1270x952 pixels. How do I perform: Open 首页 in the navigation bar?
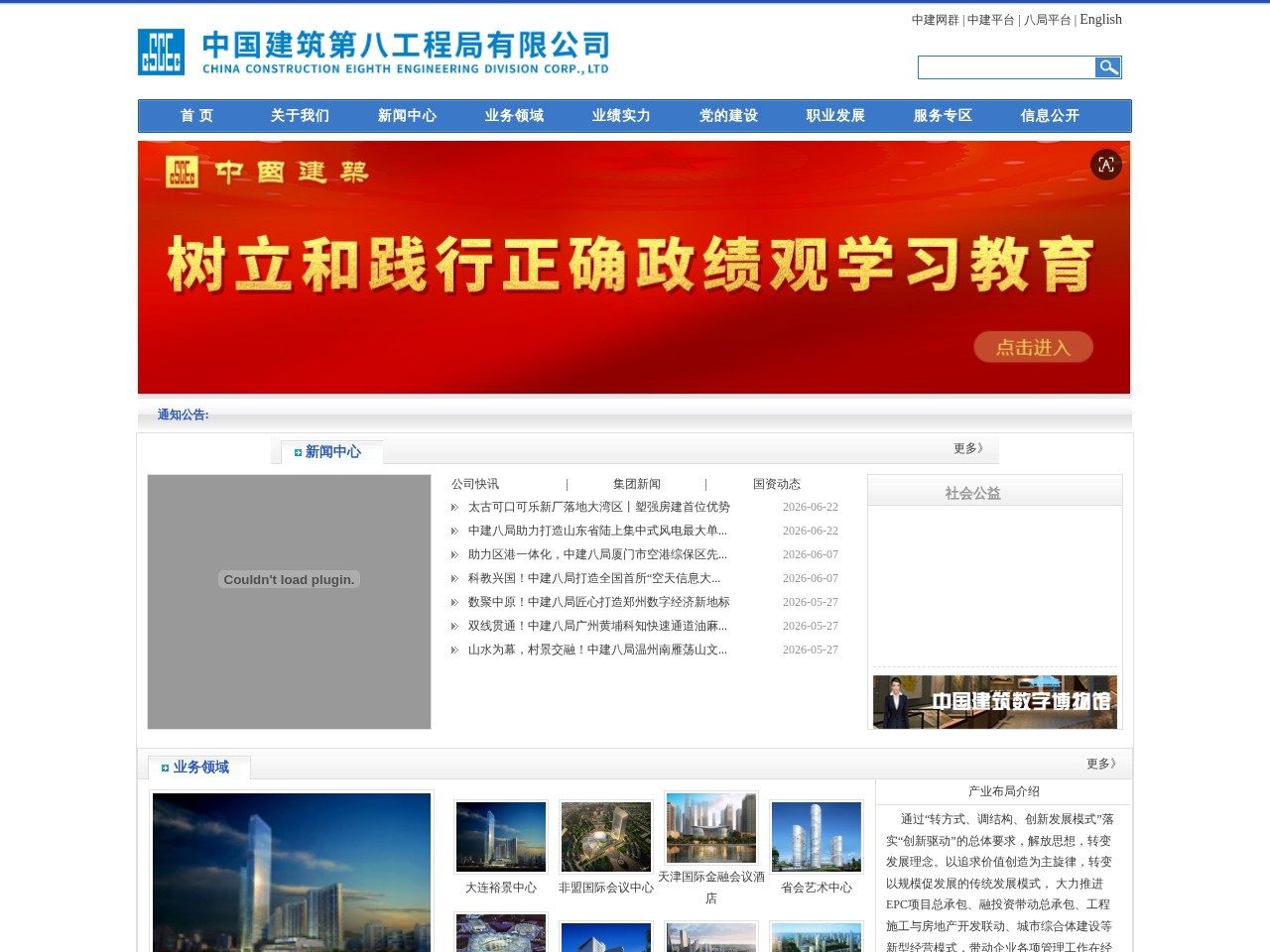click(196, 116)
